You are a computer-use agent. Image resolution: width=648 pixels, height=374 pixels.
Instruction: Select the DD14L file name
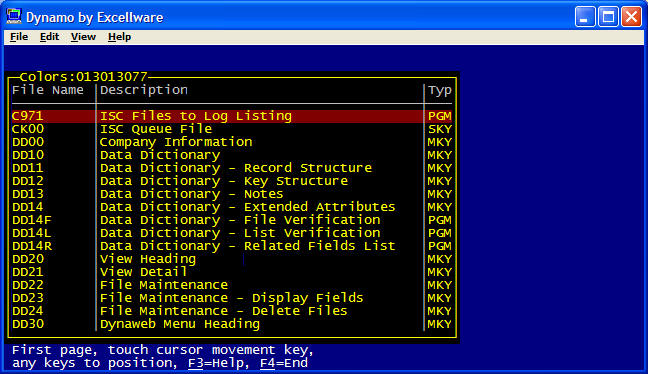click(32, 233)
